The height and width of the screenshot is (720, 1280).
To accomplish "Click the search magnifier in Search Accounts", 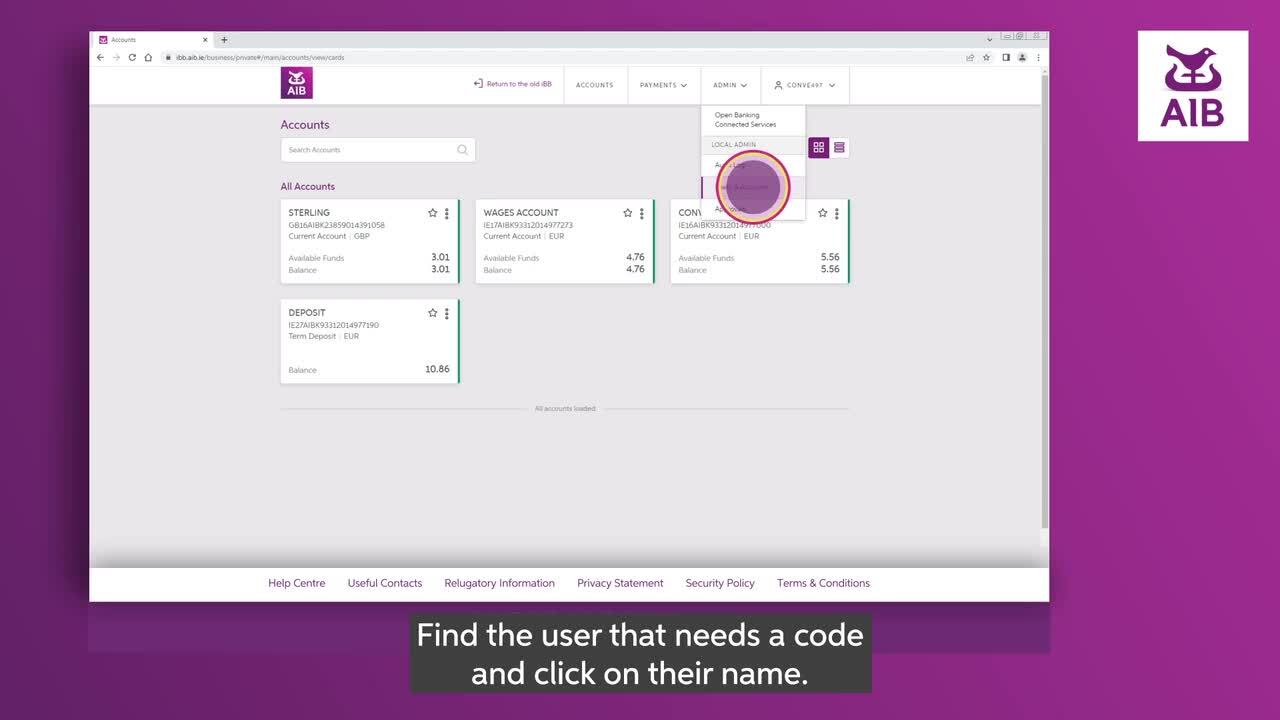I will click(462, 150).
